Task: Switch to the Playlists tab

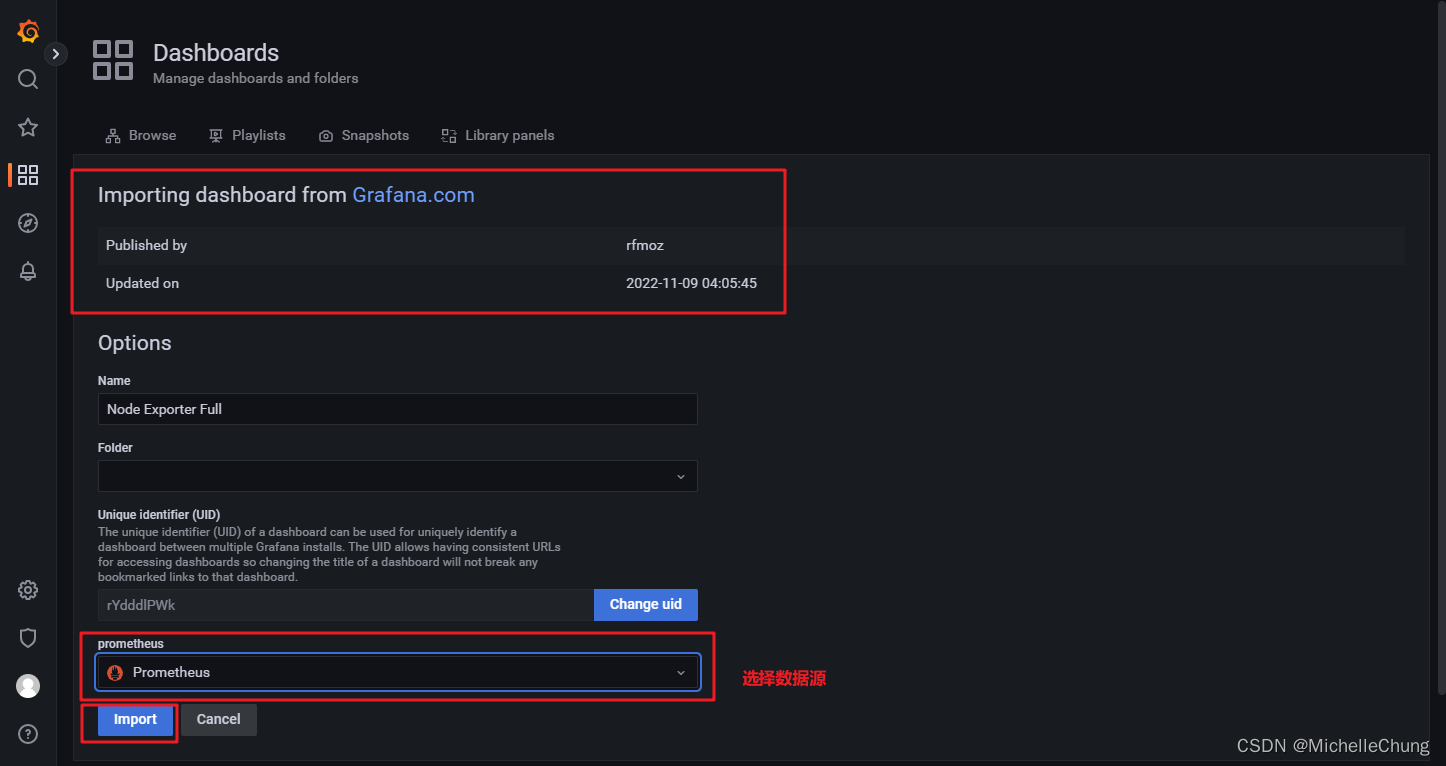Action: (247, 135)
